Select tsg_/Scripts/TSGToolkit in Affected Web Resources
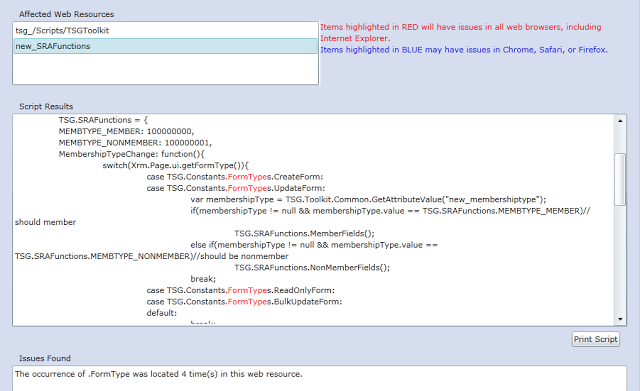This screenshot has width=640, height=391. 165,31
